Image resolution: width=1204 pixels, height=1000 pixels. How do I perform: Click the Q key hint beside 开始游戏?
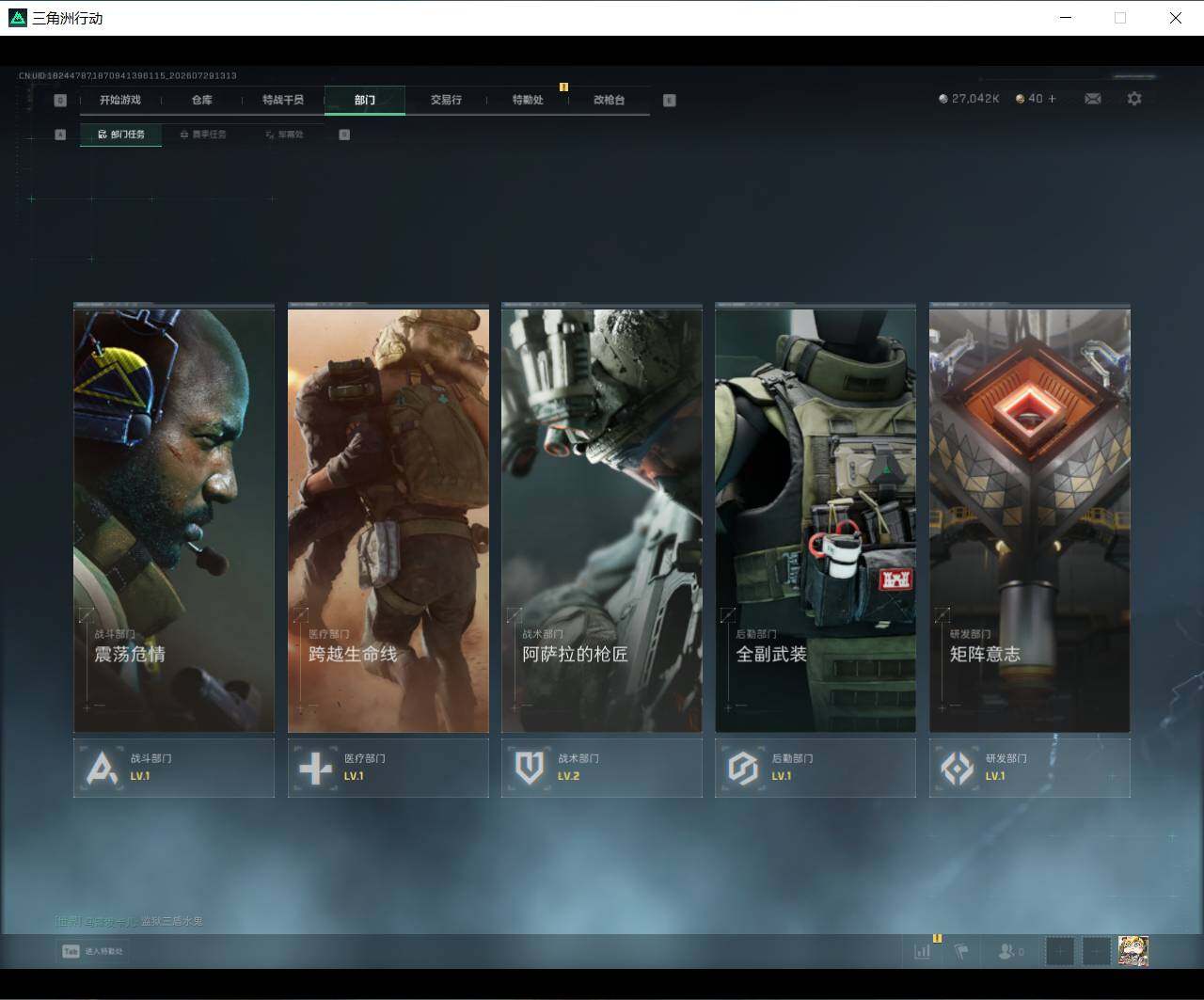click(x=61, y=101)
